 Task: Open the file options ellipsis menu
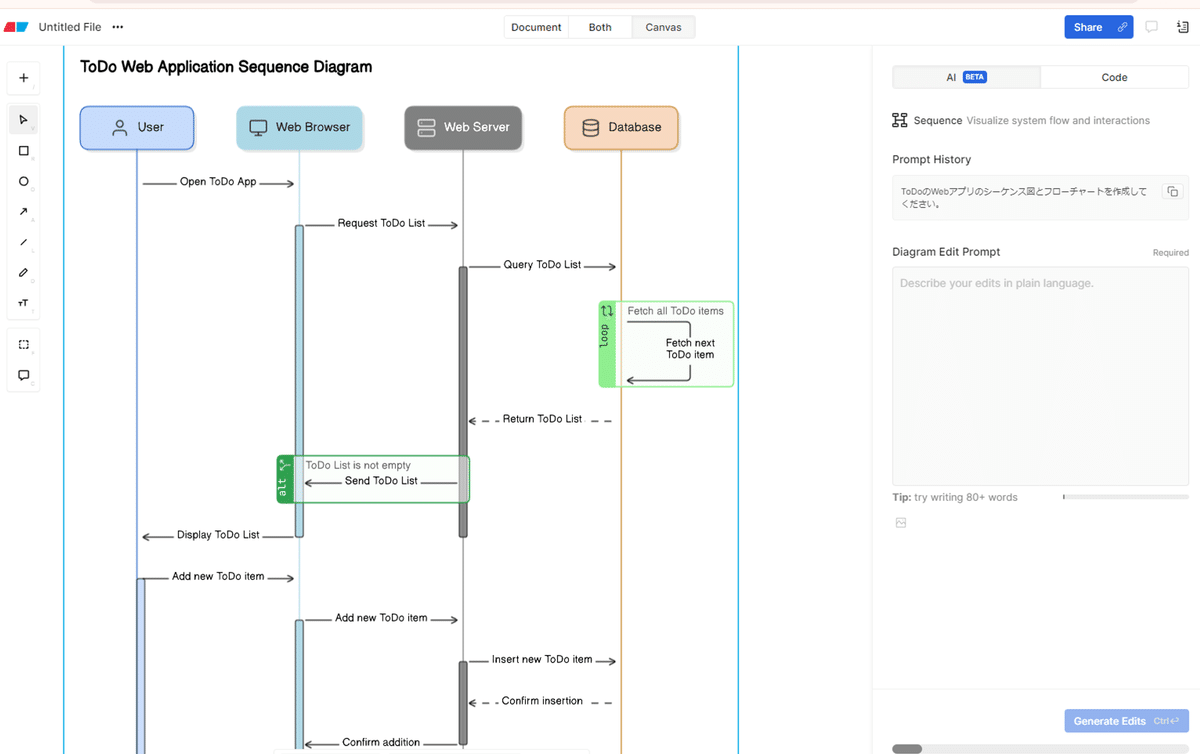click(x=118, y=27)
